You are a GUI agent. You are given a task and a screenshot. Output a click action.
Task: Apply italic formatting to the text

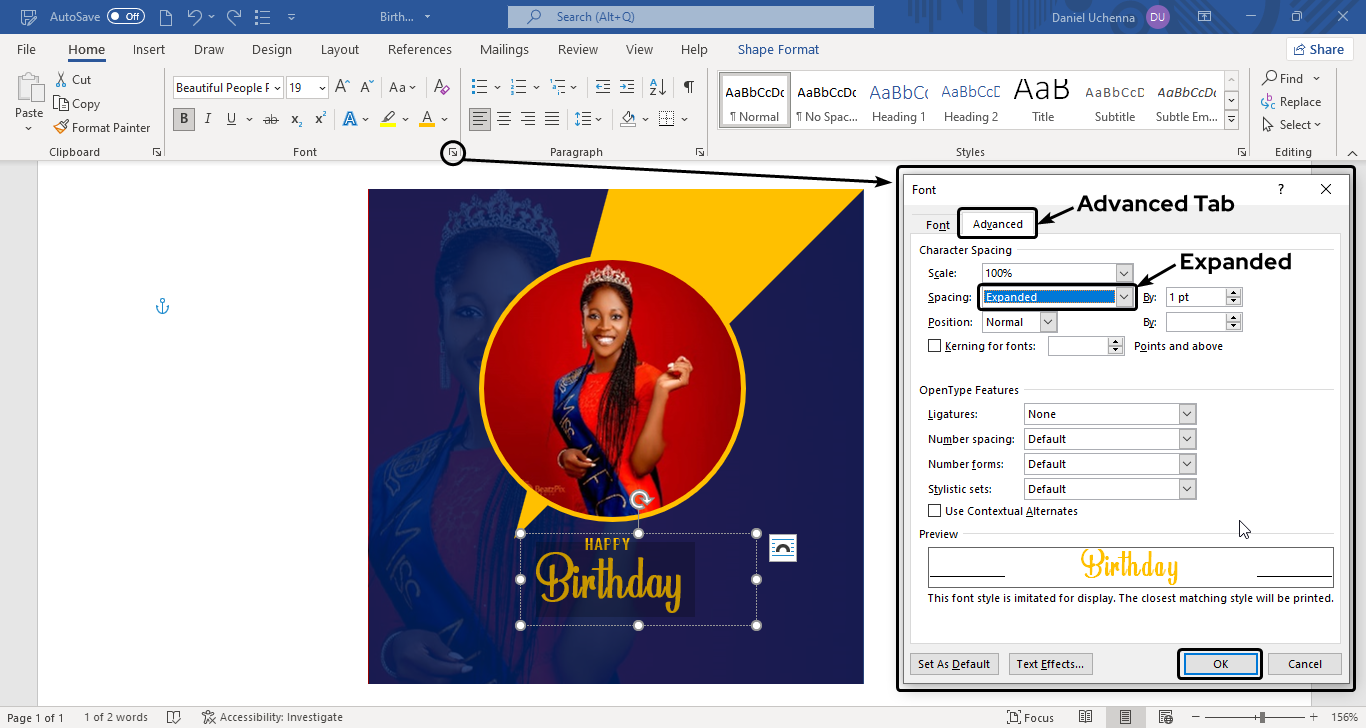coord(208,119)
